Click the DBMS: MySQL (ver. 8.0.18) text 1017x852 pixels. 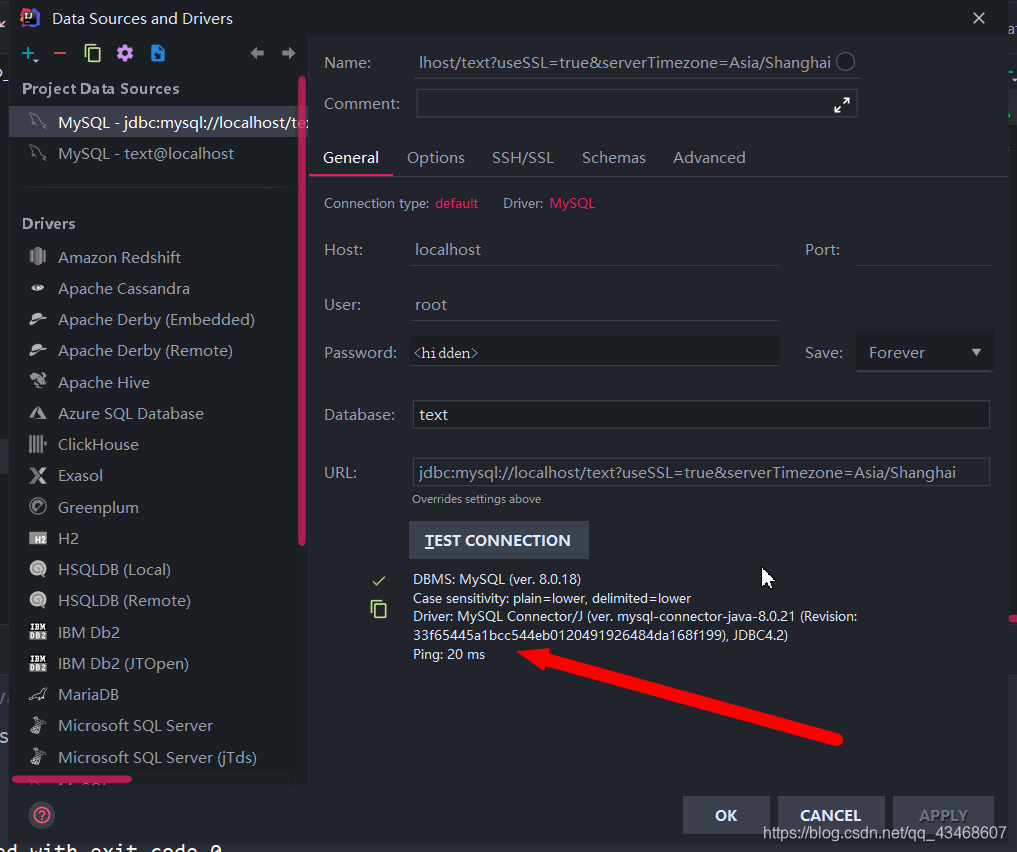click(497, 579)
